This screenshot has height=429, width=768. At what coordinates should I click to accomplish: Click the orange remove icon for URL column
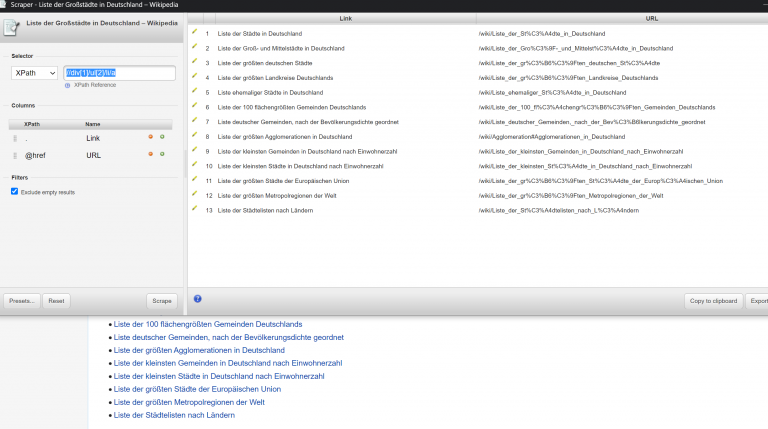pos(150,154)
